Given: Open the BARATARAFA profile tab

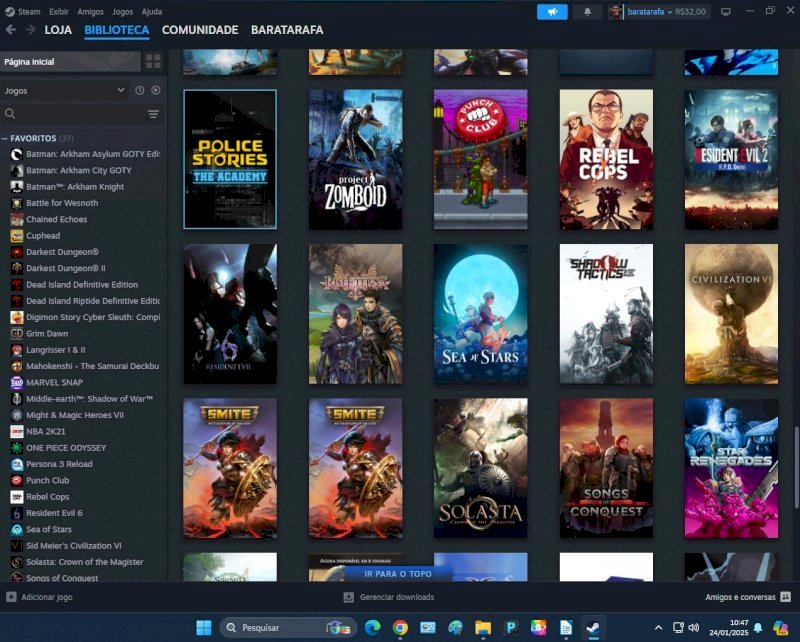Looking at the screenshot, I should tap(287, 30).
